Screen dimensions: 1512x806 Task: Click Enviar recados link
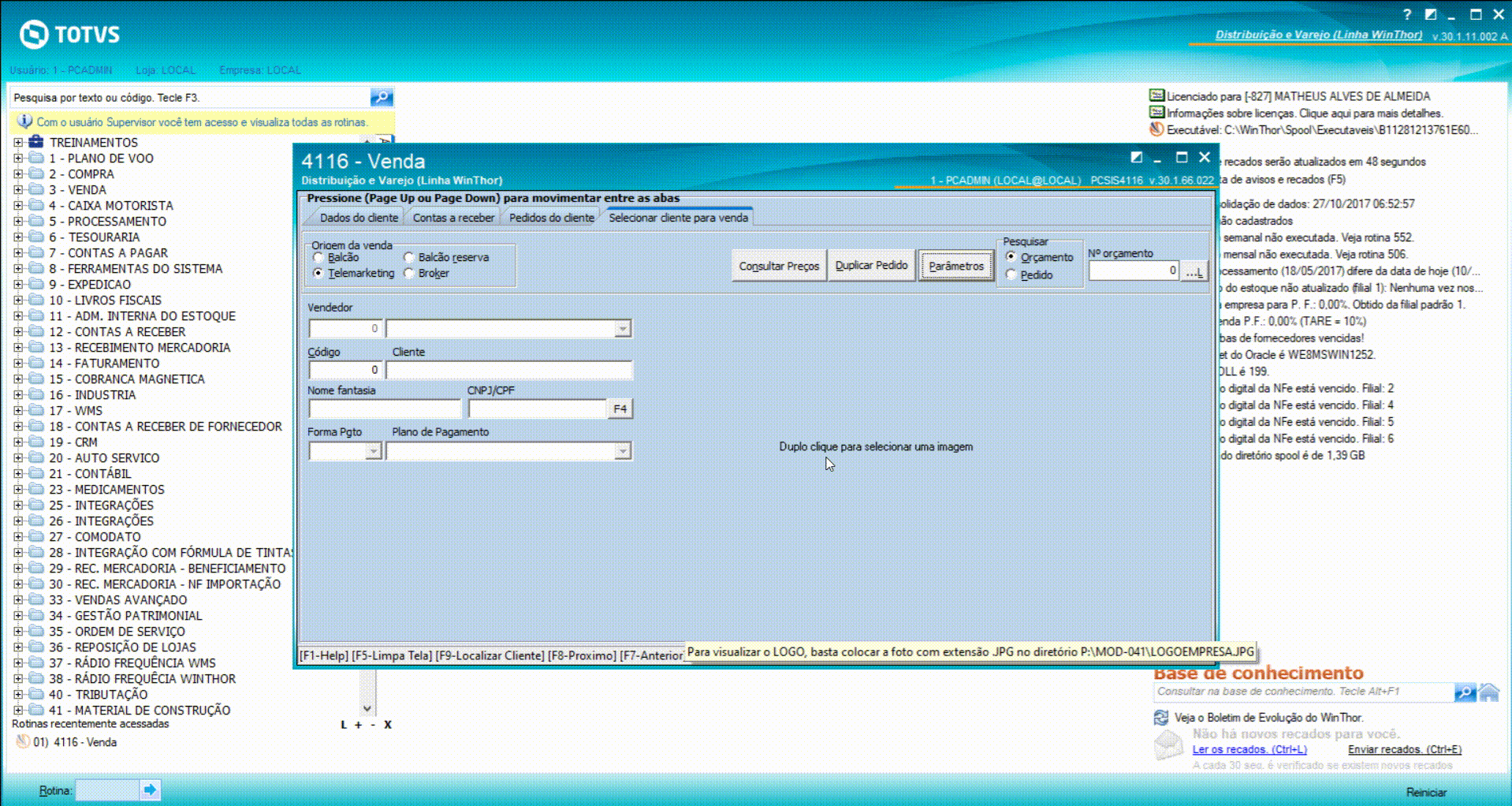point(1405,749)
